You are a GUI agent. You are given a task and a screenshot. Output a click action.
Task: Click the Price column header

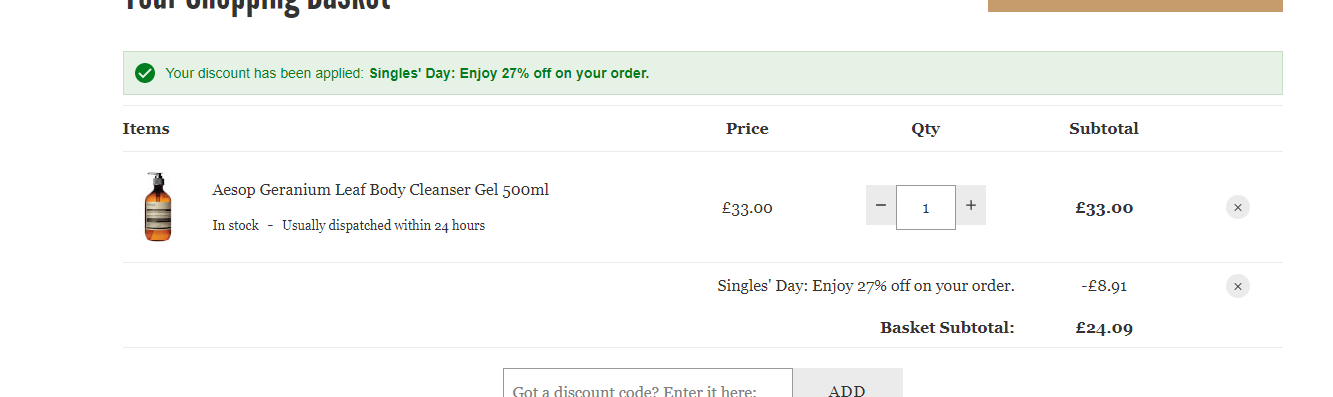(x=747, y=129)
